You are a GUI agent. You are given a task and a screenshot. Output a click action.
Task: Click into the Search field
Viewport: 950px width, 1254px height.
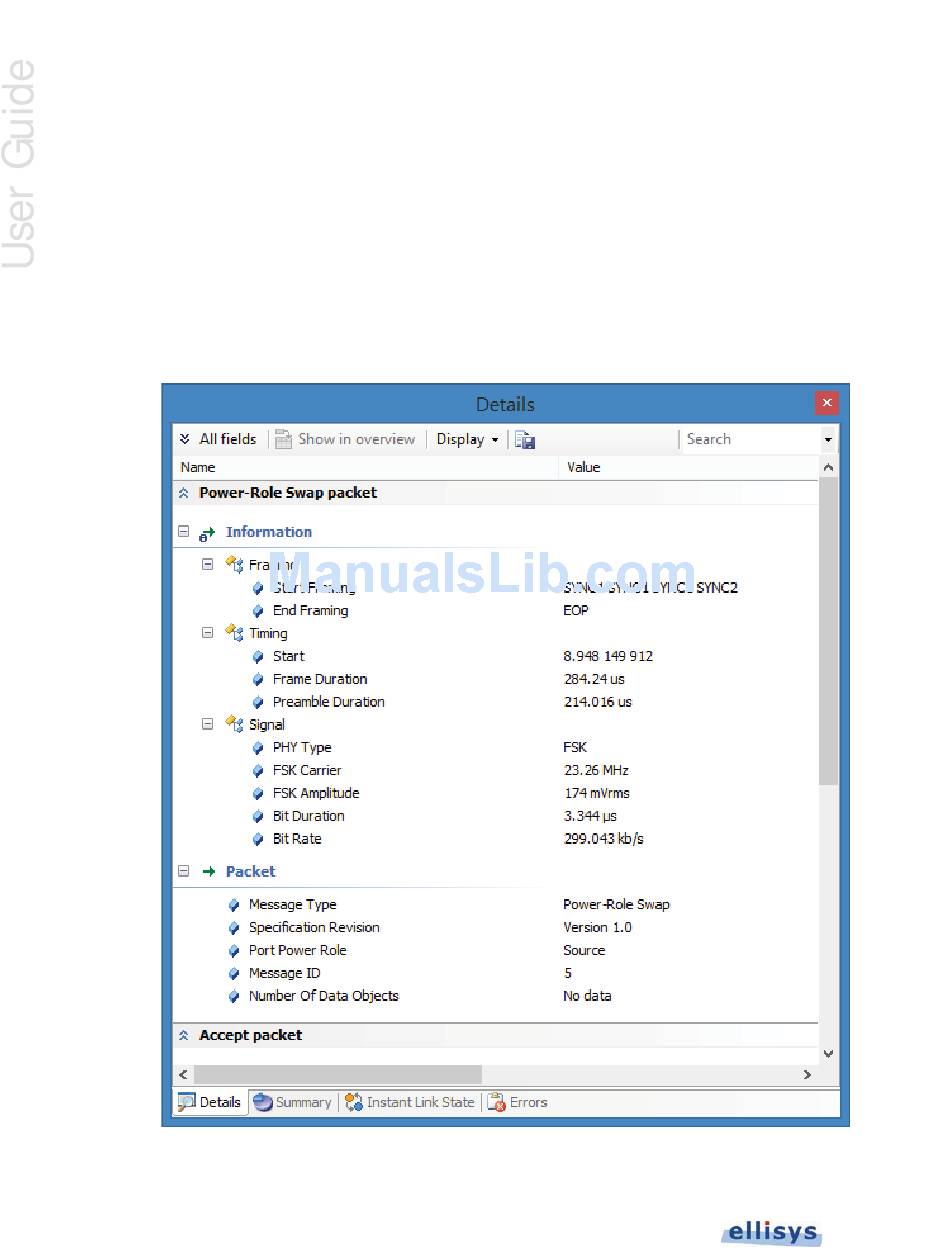click(748, 439)
